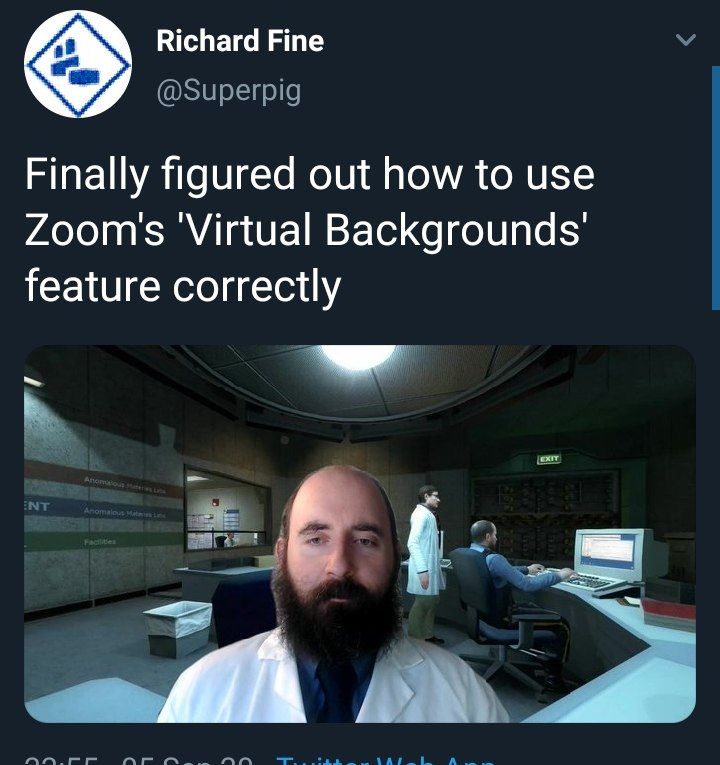The width and height of the screenshot is (720, 765).
Task: Open the attached virtual background photo
Action: pos(360,534)
